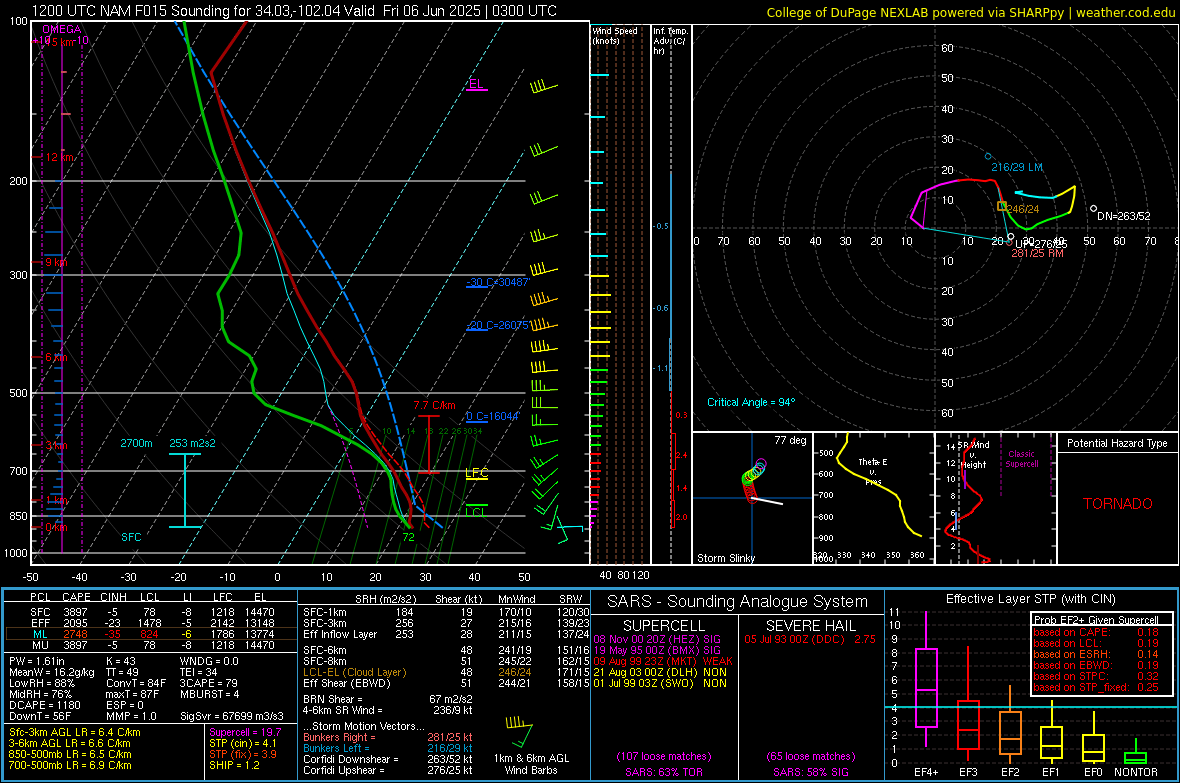Open the weather.cod.edu NEXLAB credit text
Viewport: 1180px width, 783px height.
tap(970, 13)
